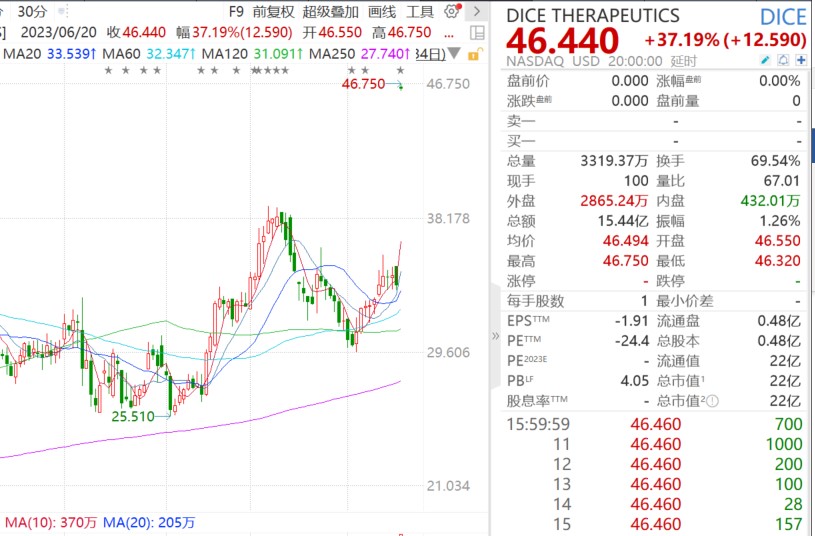Click the MA(10): 370万 volume label

pyautogui.click(x=51, y=522)
